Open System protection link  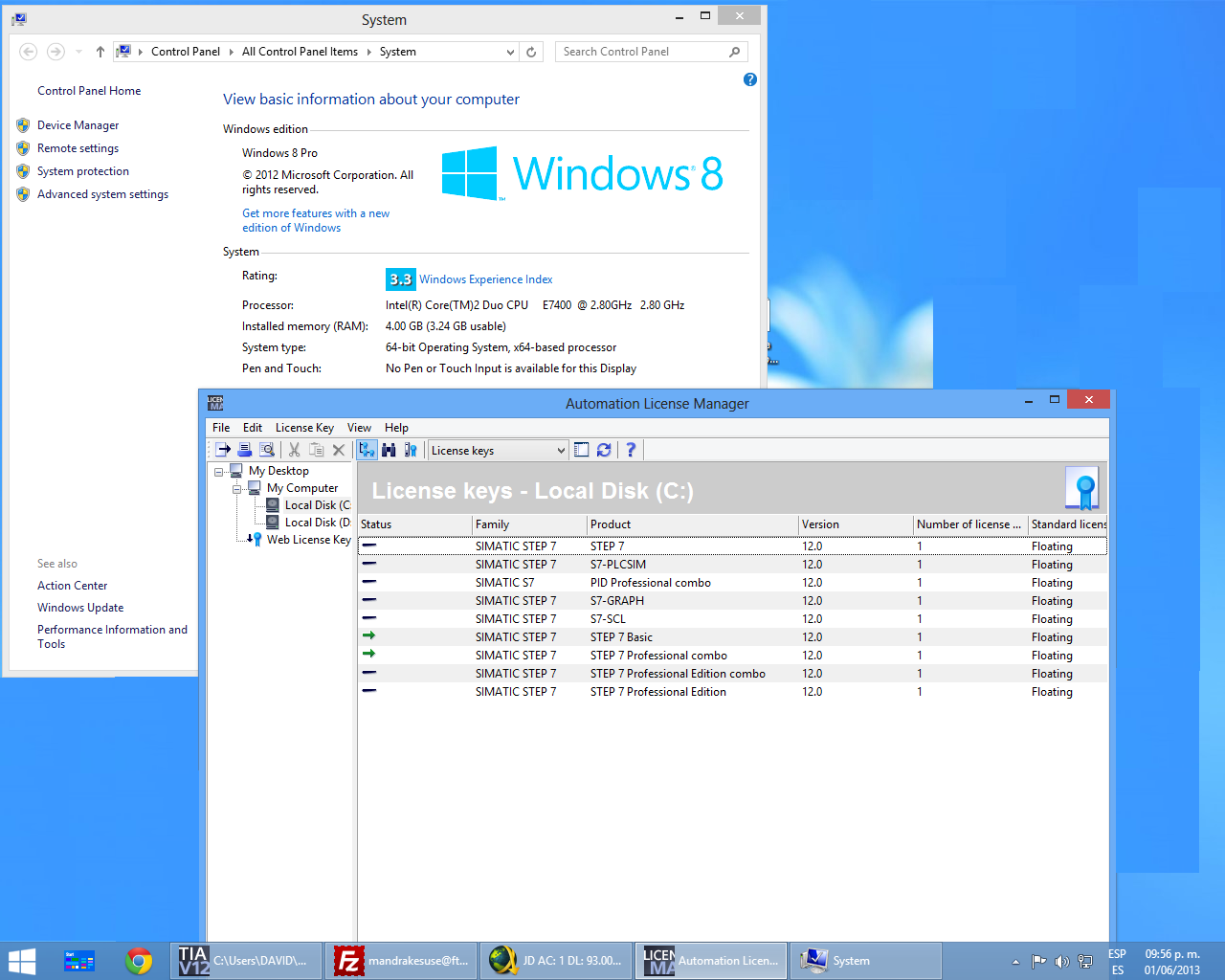[83, 171]
